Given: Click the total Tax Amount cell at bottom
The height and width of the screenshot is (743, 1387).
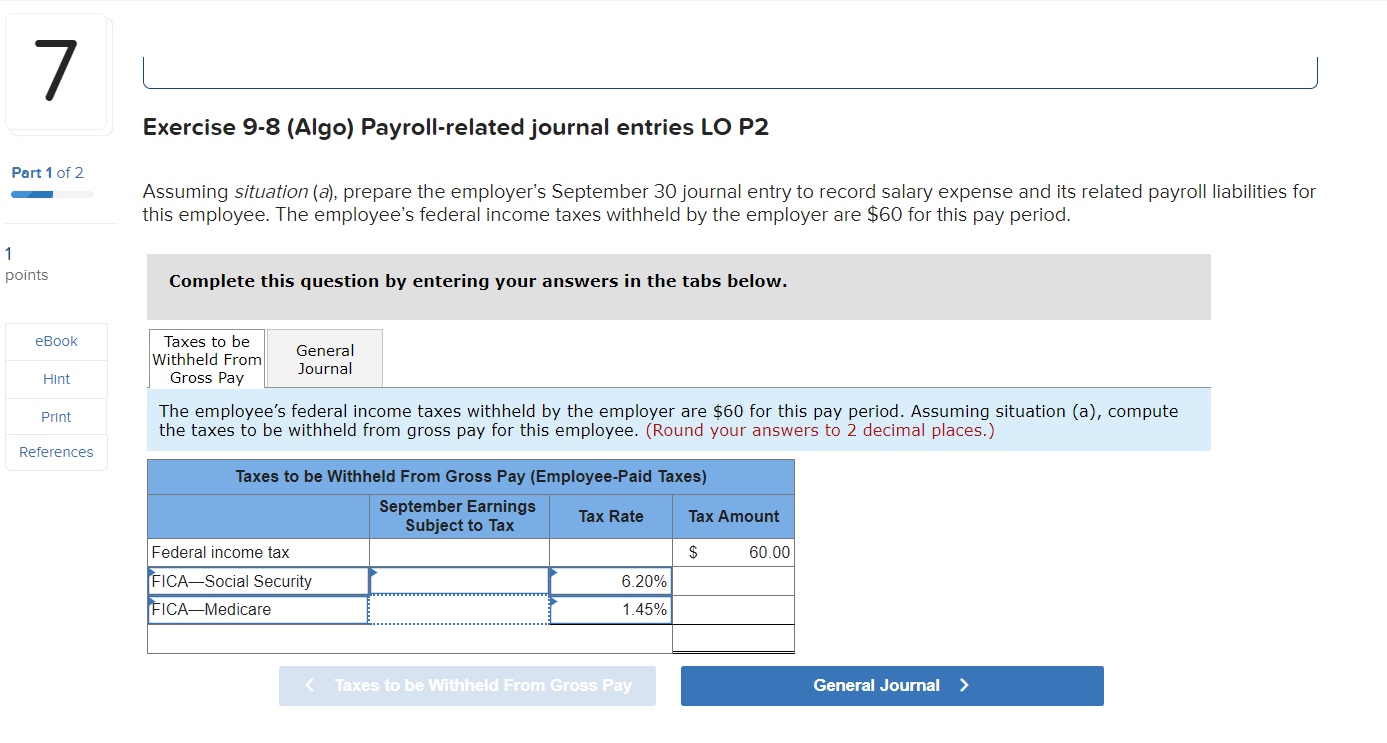Looking at the screenshot, I should (x=733, y=638).
